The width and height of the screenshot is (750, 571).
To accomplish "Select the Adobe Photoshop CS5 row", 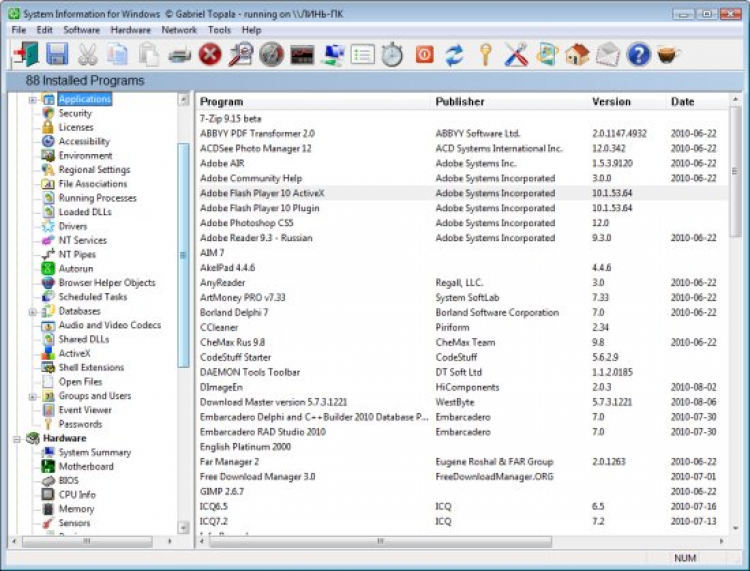I will tap(462, 223).
